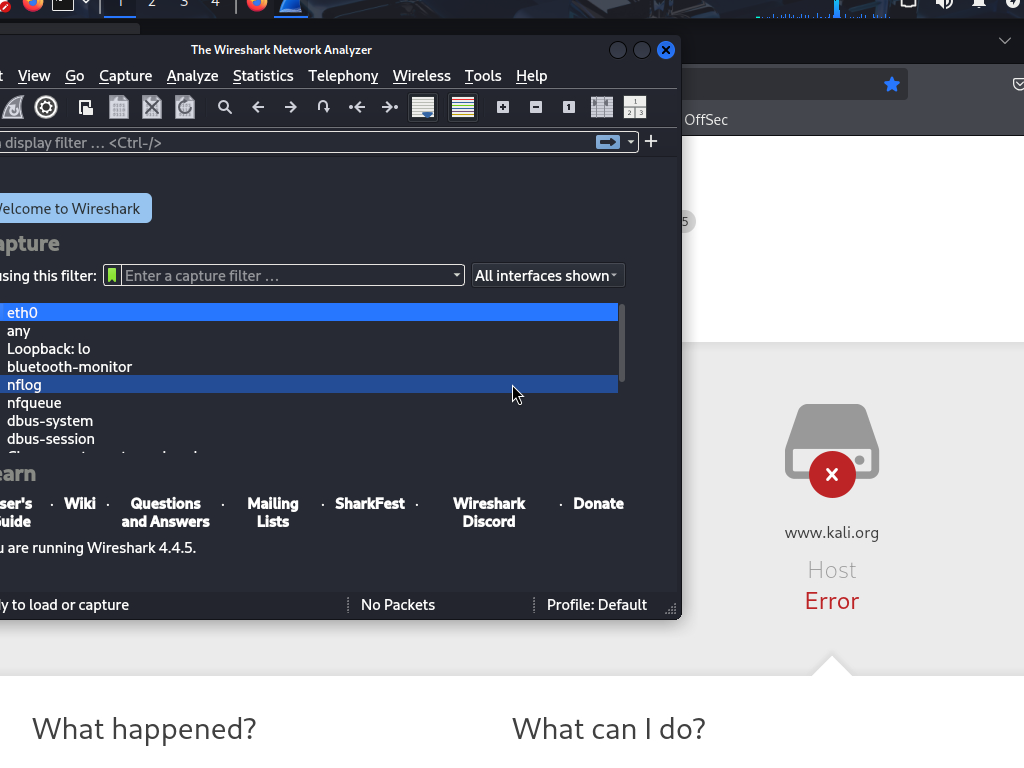Image resolution: width=1024 pixels, height=768 pixels.
Task: Select the Loopback: lo interface
Action: click(x=309, y=349)
